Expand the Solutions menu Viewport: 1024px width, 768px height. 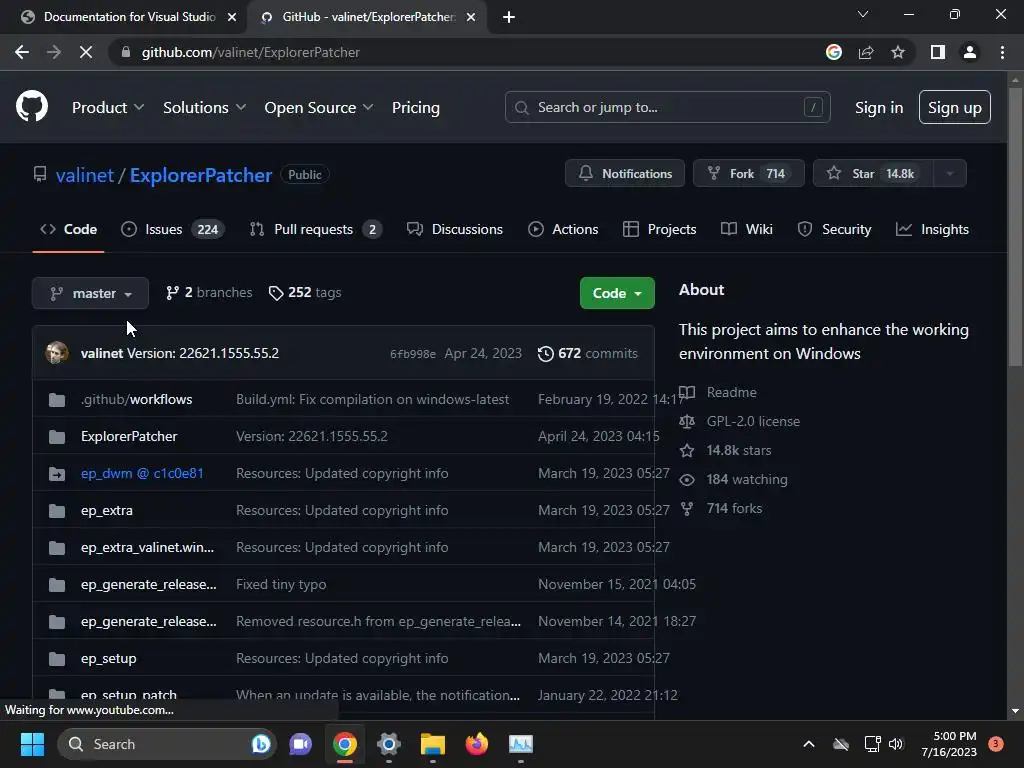[204, 108]
